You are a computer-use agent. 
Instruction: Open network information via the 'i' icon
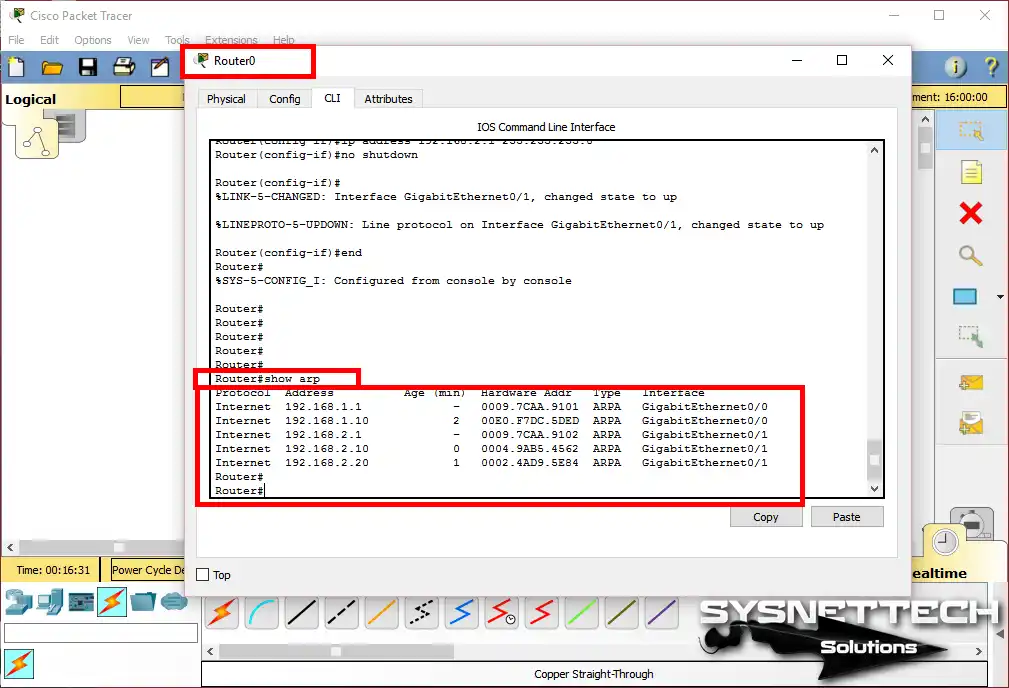coord(956,66)
